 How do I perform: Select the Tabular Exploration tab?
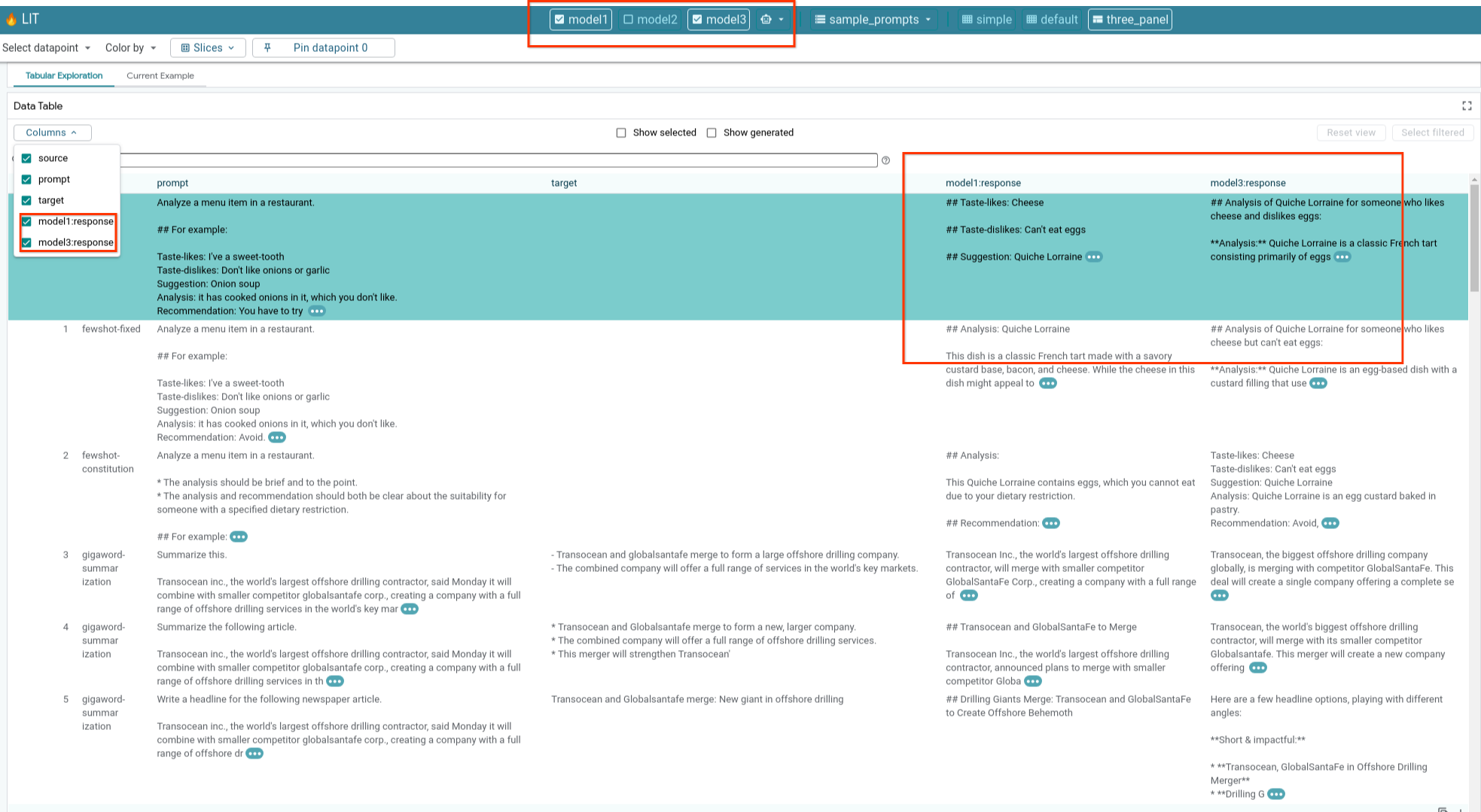pos(64,75)
